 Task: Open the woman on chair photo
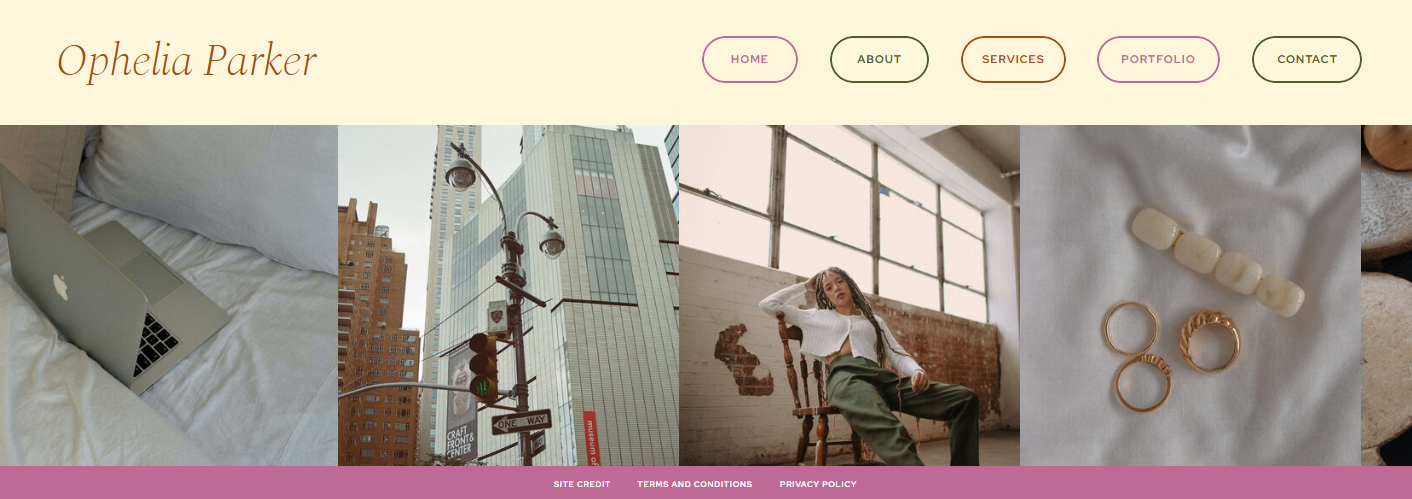(x=849, y=295)
